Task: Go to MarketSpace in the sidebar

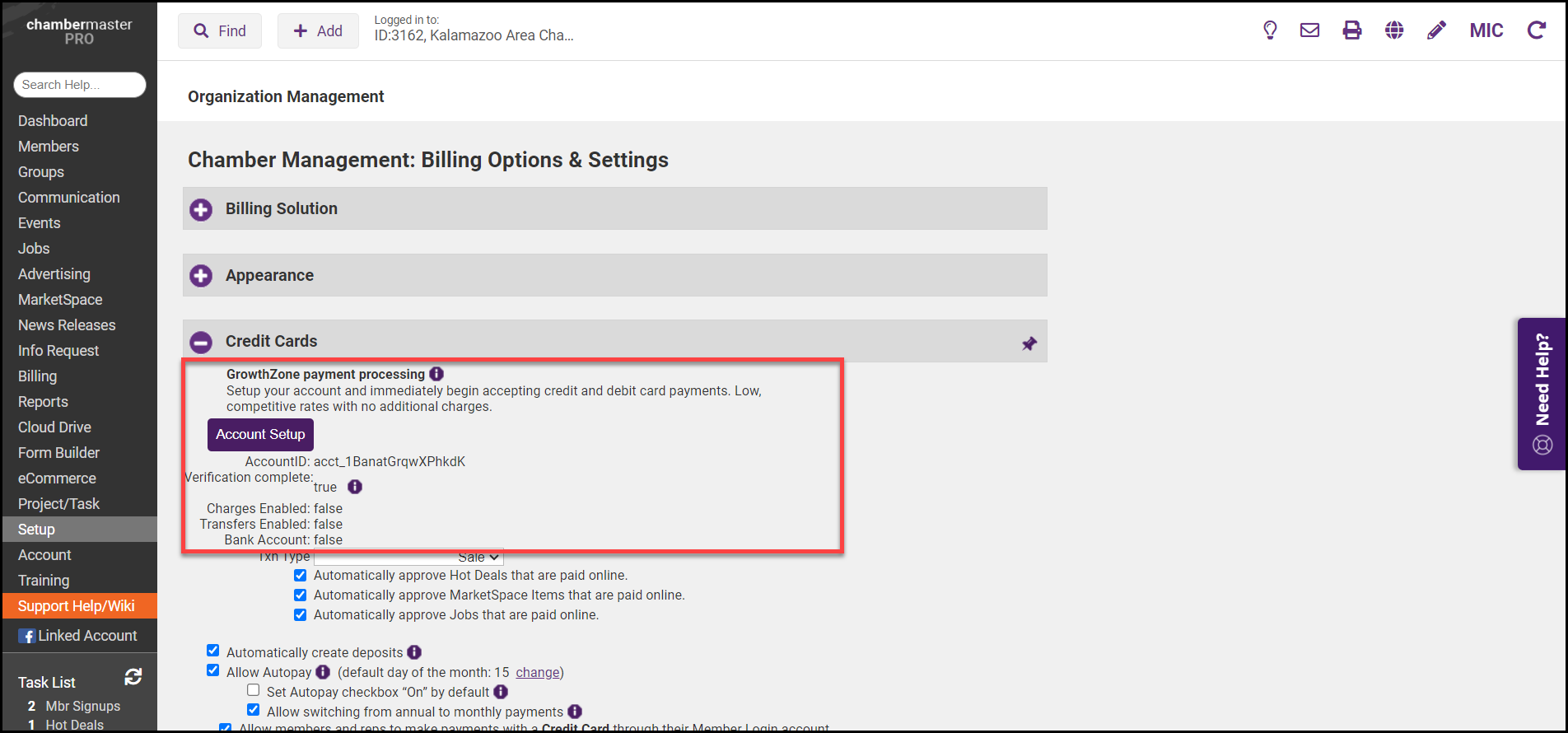Action: point(60,300)
